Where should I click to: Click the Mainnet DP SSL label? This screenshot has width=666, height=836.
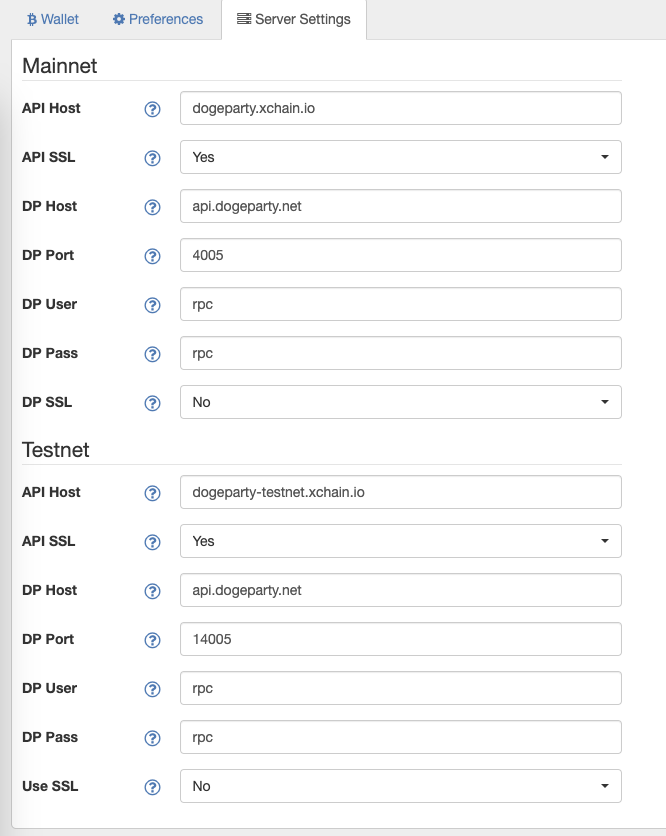click(47, 402)
